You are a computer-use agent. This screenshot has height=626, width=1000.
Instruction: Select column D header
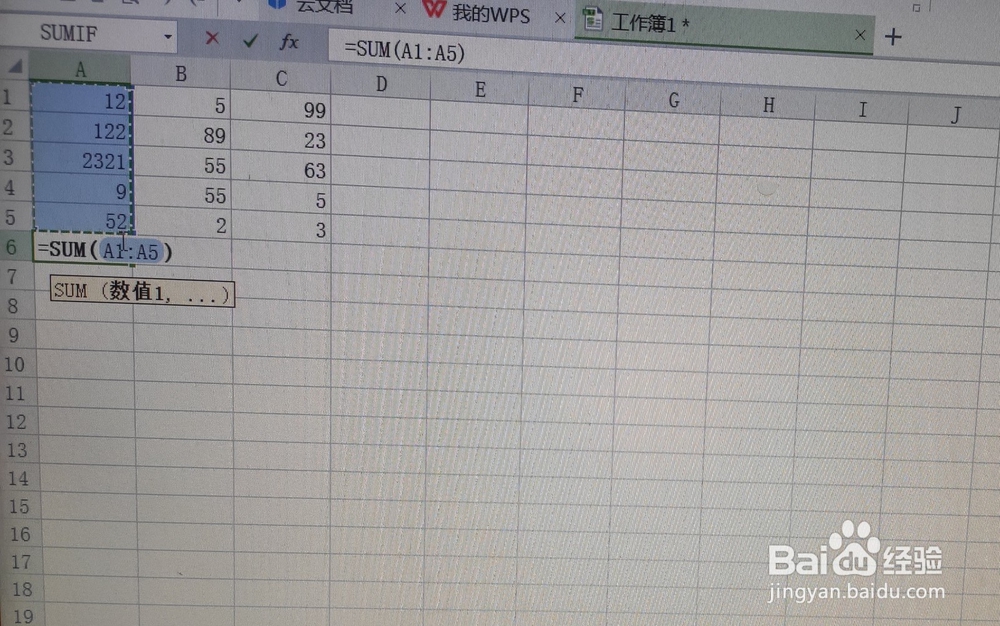[x=381, y=84]
